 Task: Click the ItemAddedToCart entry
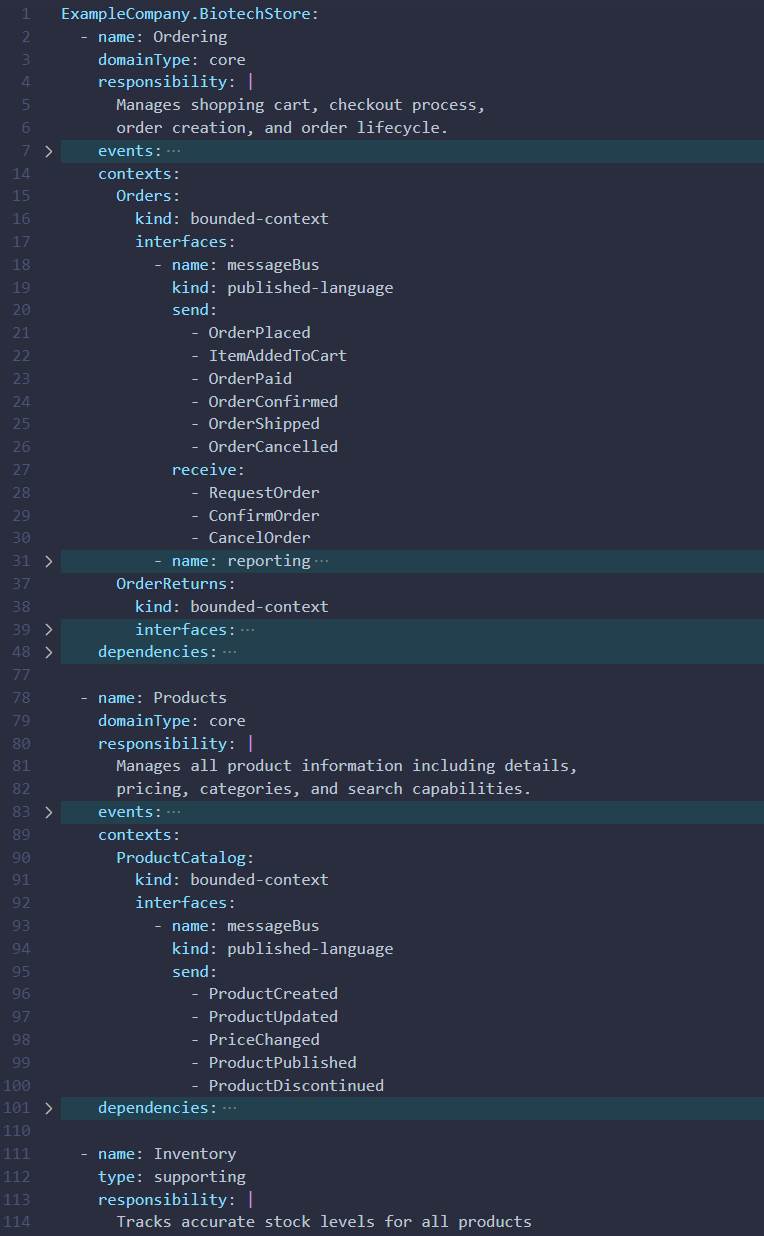pos(277,355)
